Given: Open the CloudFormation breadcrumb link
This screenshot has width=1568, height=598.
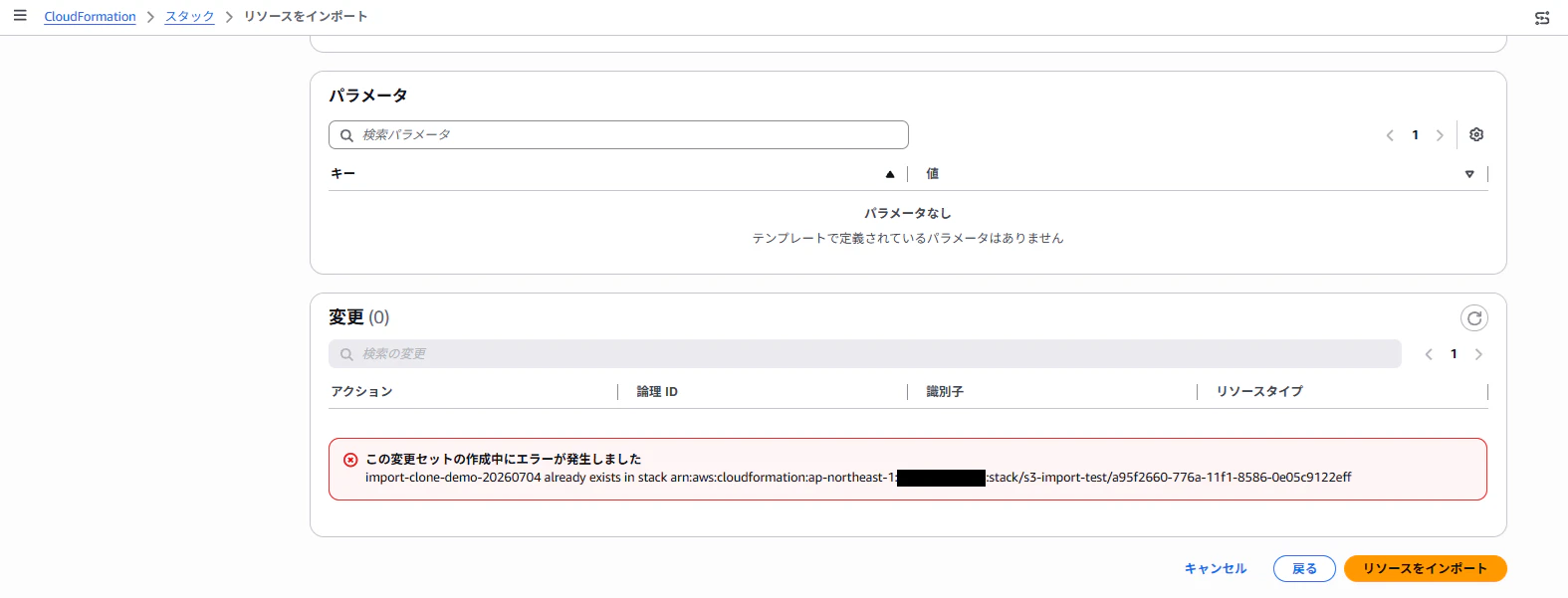Looking at the screenshot, I should point(90,17).
